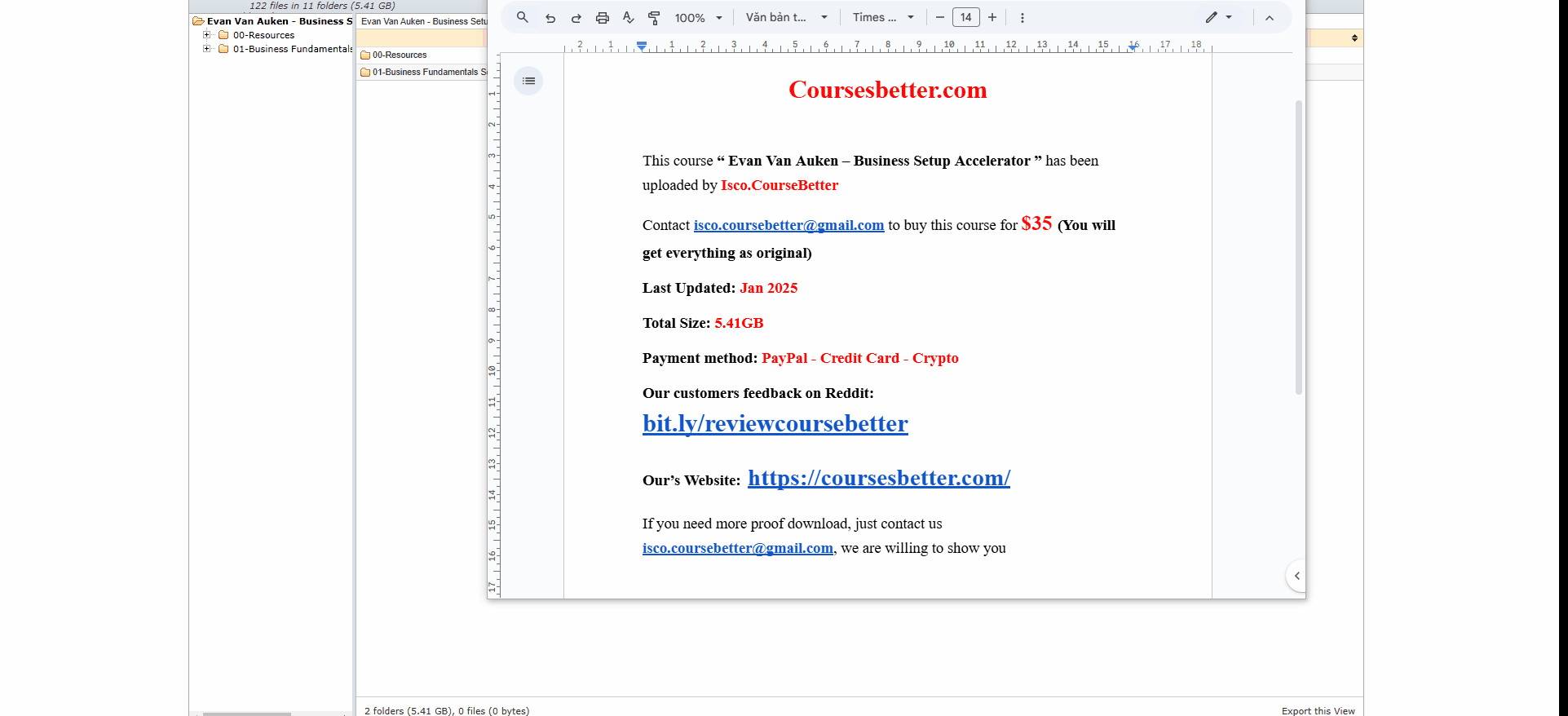Screen dimensions: 1568x716
Task: Click the Export this View link
Action: point(1318,711)
